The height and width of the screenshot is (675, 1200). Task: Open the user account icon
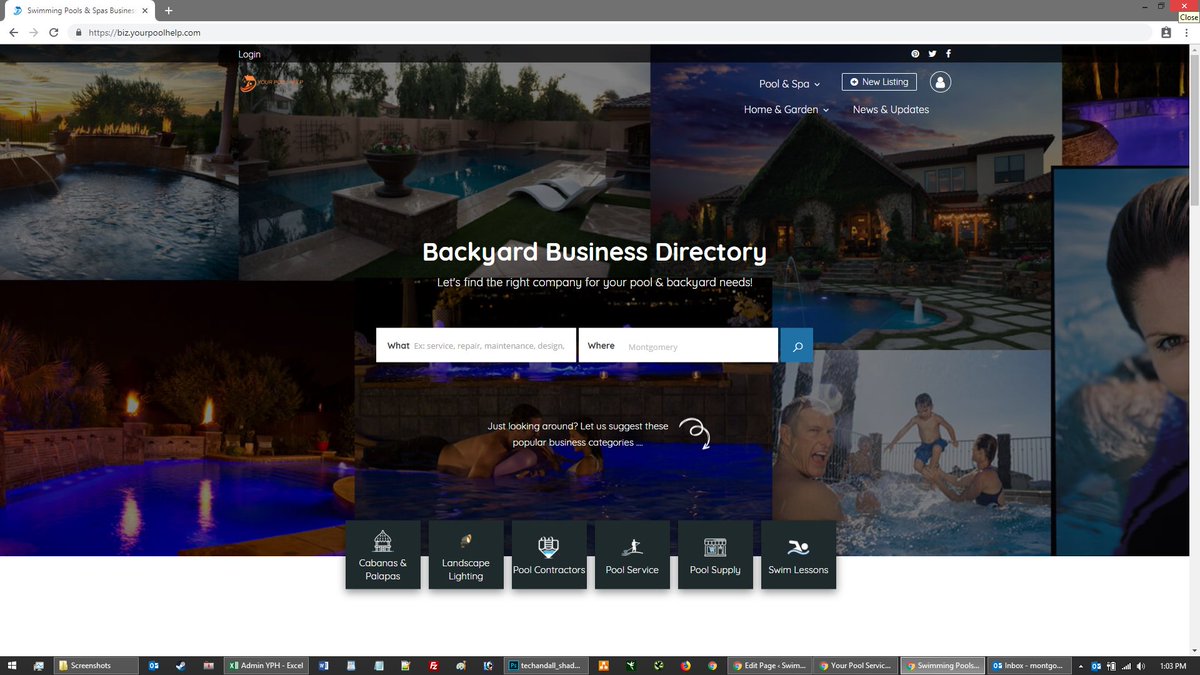[939, 82]
